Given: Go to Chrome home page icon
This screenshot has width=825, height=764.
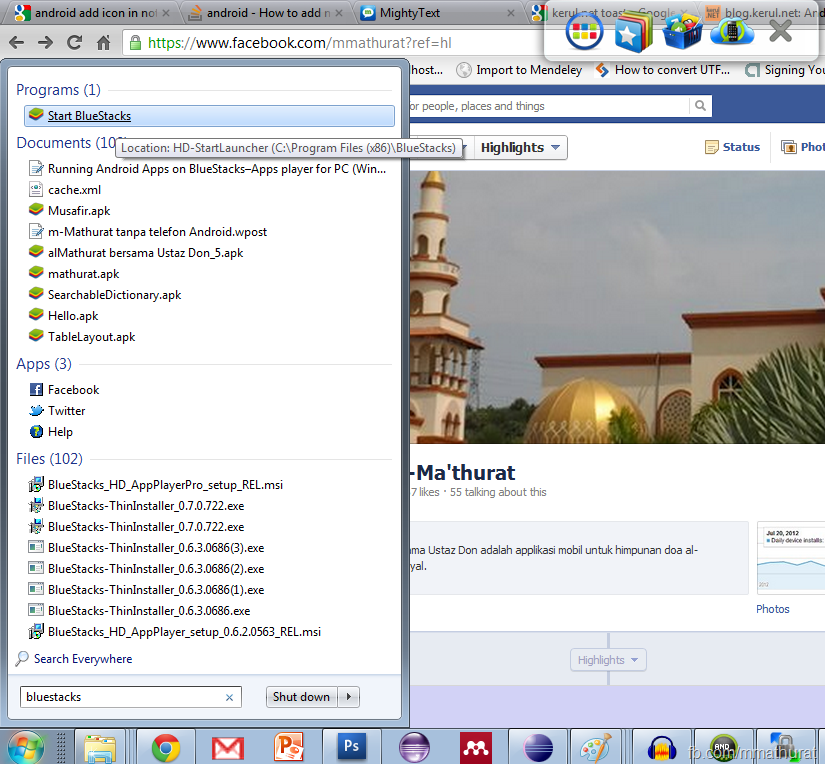Looking at the screenshot, I should click(103, 43).
